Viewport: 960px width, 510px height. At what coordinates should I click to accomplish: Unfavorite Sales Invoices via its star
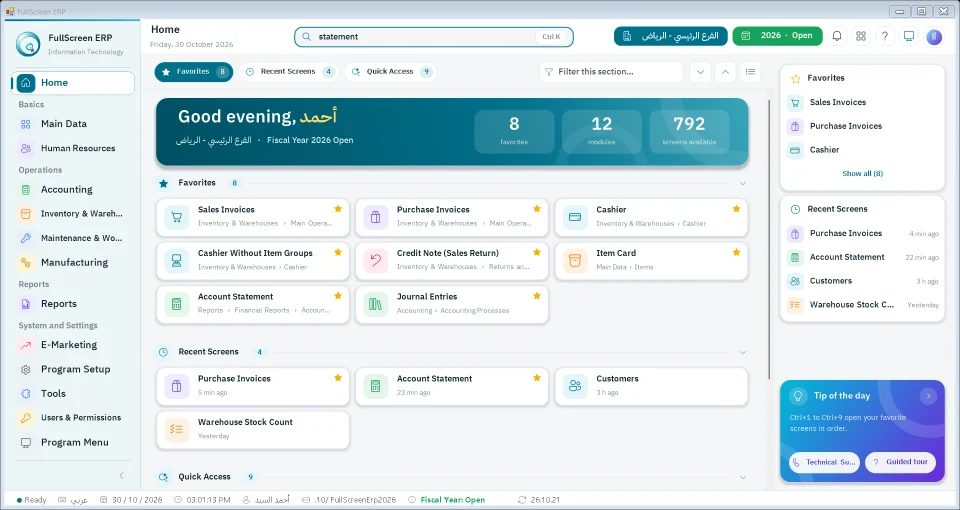[338, 209]
